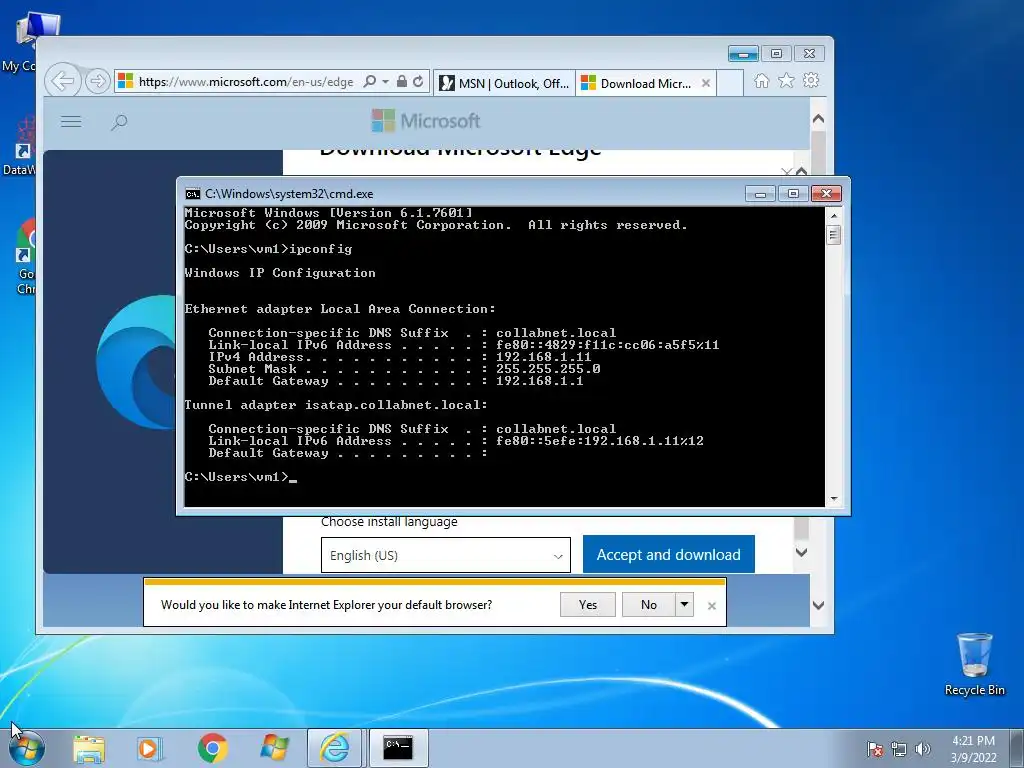The image size is (1024, 768).
Task: Click Subnet Mask 255.255.255.0 value
Action: tap(548, 369)
